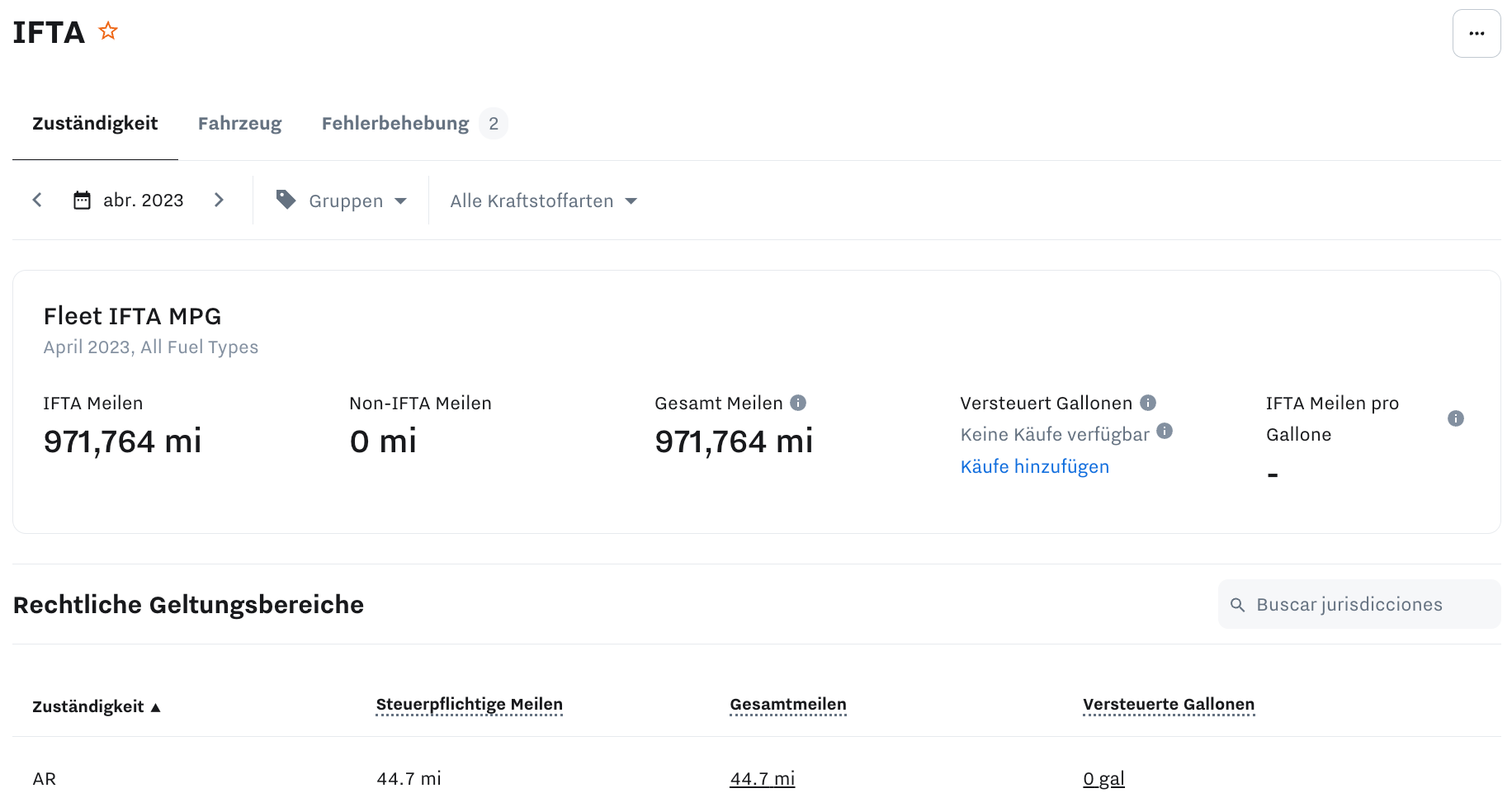This screenshot has height=812, width=1512.
Task: Show info tooltip for Versteuert Gallonen
Action: pyautogui.click(x=1147, y=403)
